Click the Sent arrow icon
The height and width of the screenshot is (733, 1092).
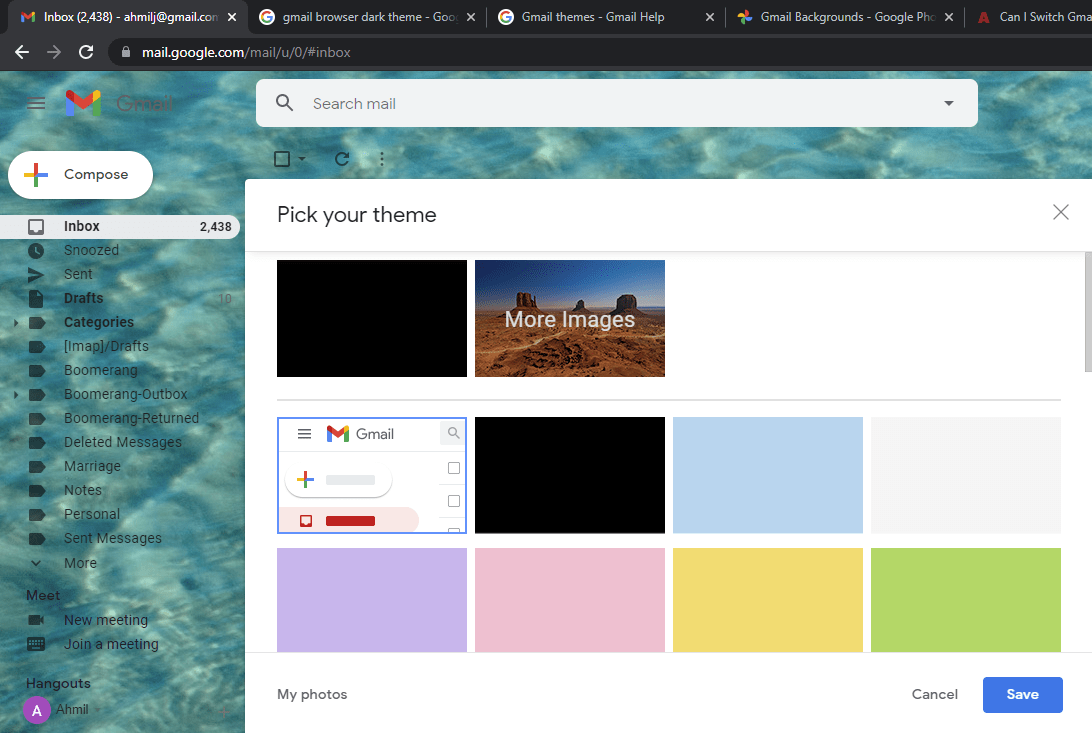(x=36, y=275)
